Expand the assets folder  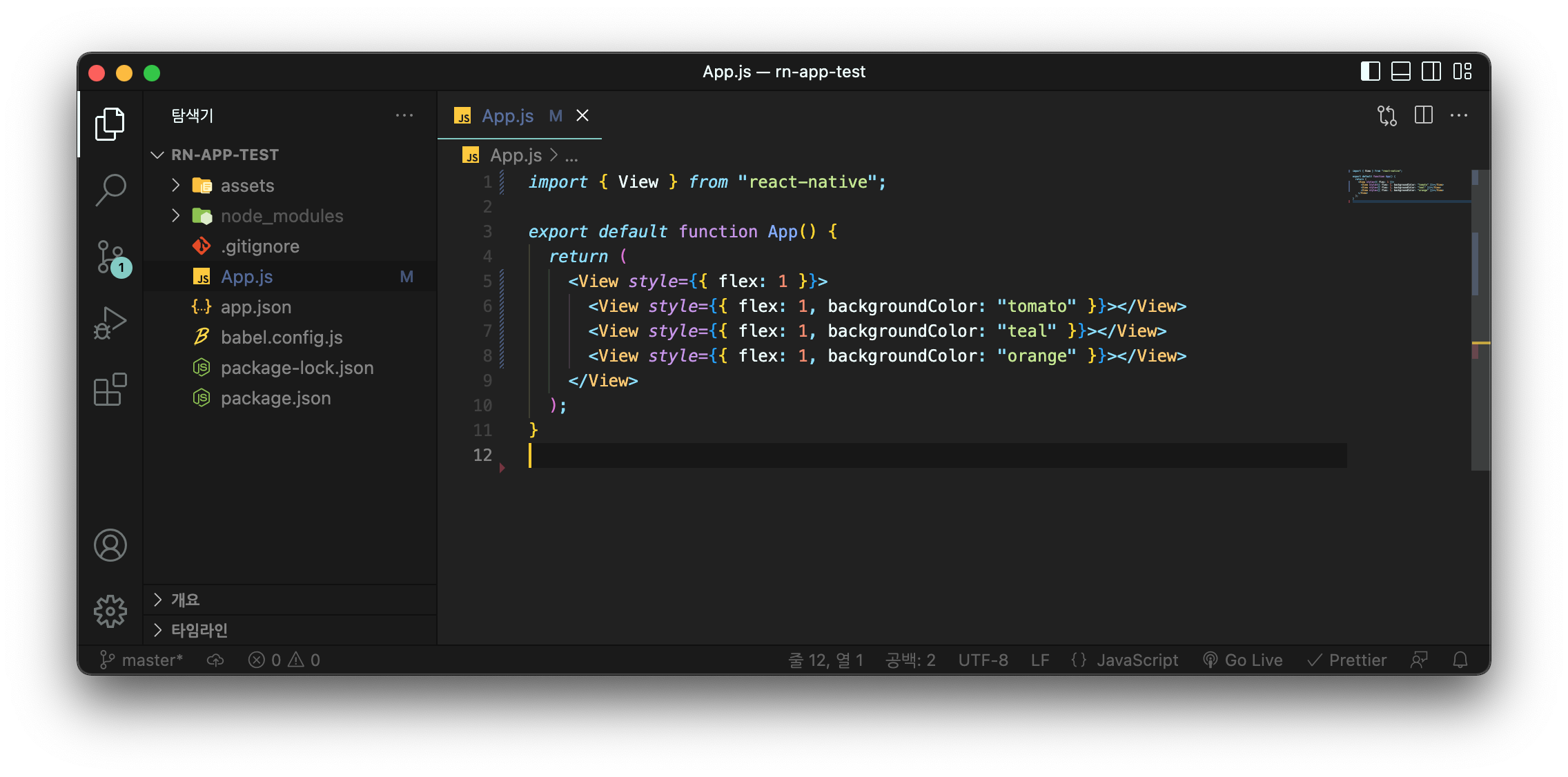(x=247, y=186)
